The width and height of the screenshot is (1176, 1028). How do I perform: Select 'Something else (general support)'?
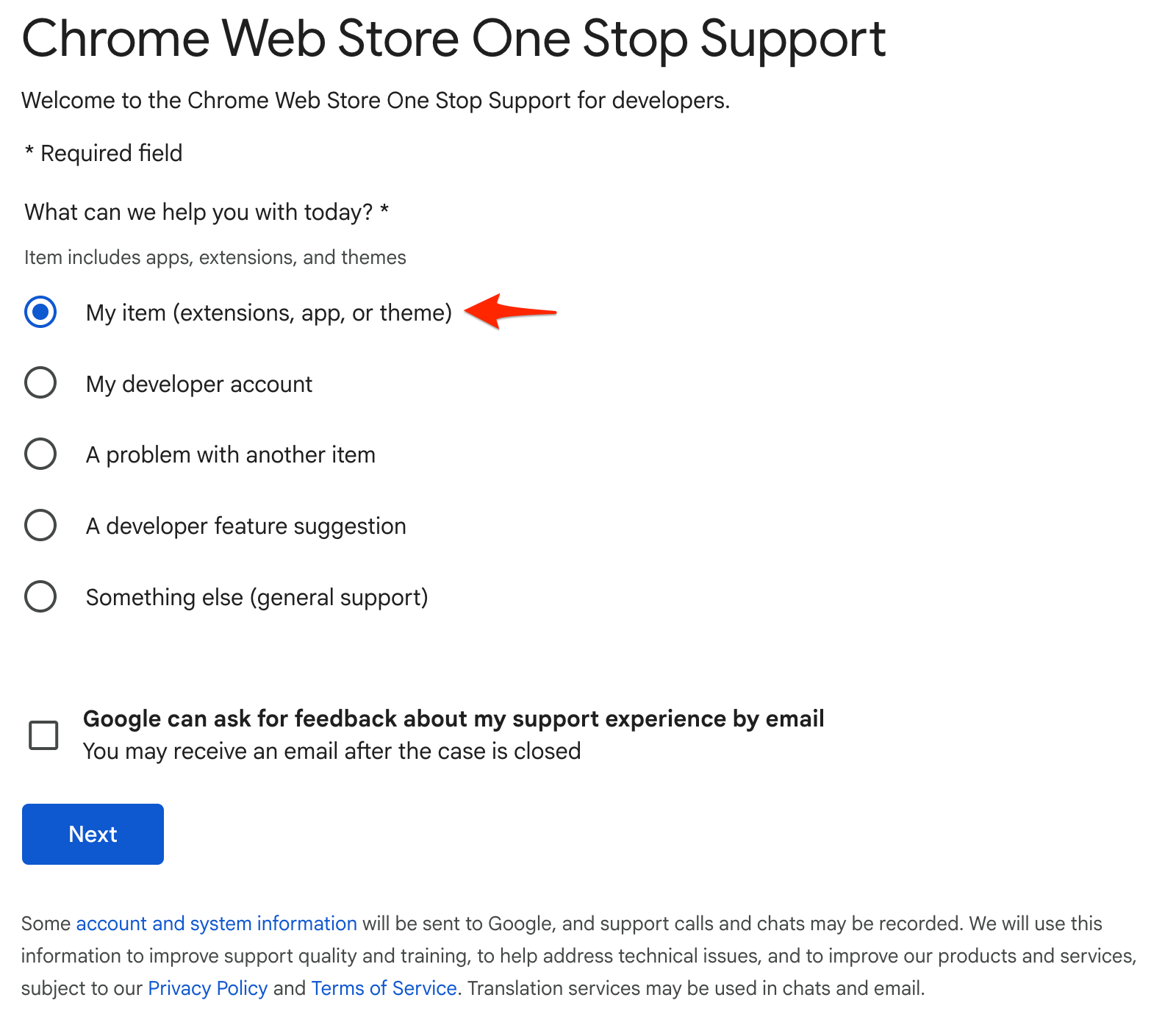[x=40, y=596]
